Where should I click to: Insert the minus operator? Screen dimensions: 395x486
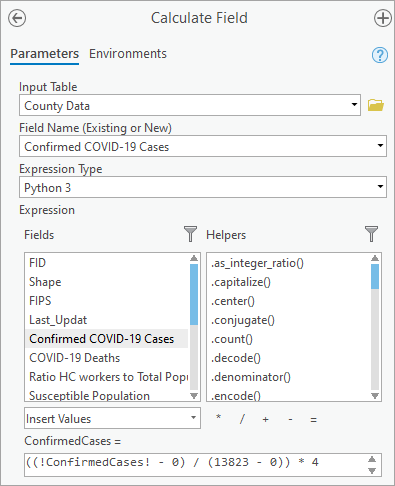coord(290,419)
